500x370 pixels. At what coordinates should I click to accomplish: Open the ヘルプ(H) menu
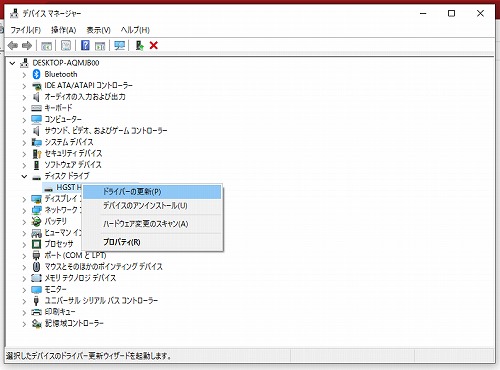(135, 30)
